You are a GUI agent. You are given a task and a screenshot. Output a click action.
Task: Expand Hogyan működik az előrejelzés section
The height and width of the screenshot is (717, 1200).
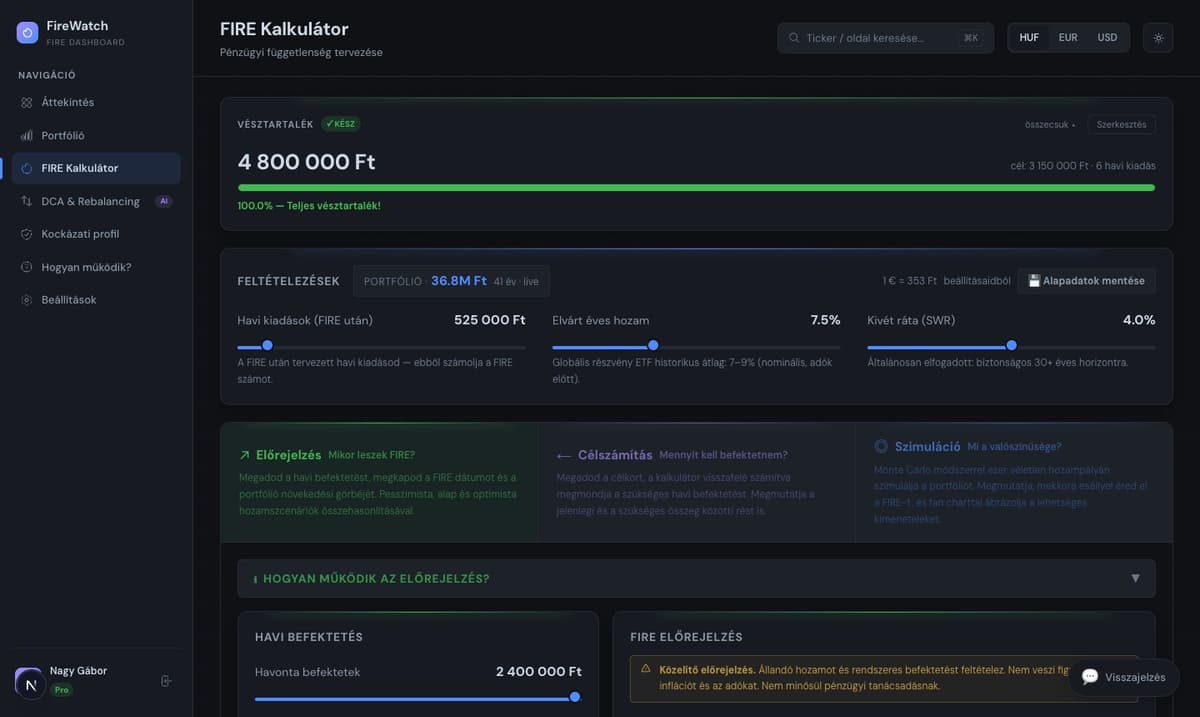point(696,578)
